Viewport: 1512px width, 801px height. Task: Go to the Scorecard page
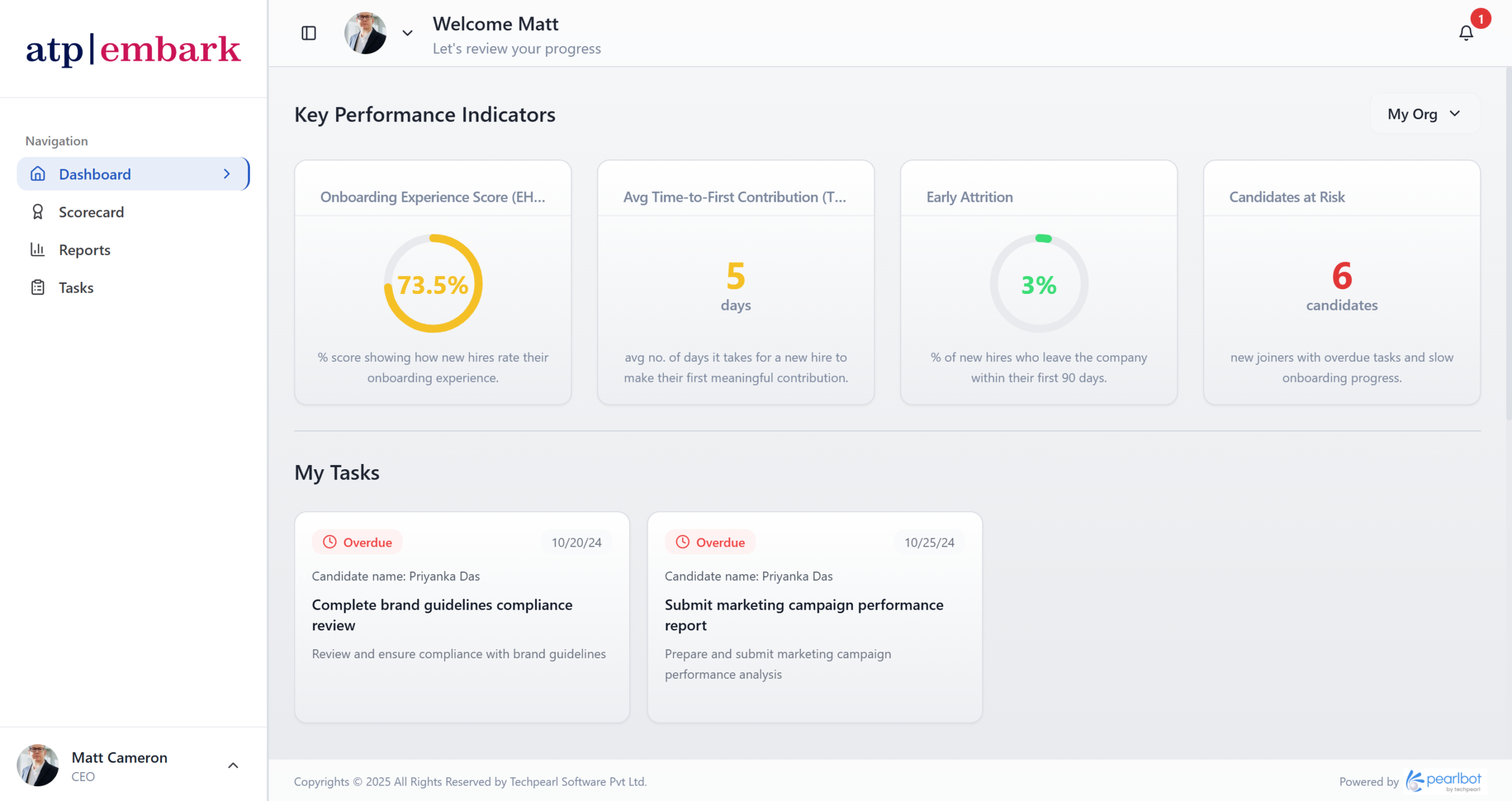coord(91,212)
